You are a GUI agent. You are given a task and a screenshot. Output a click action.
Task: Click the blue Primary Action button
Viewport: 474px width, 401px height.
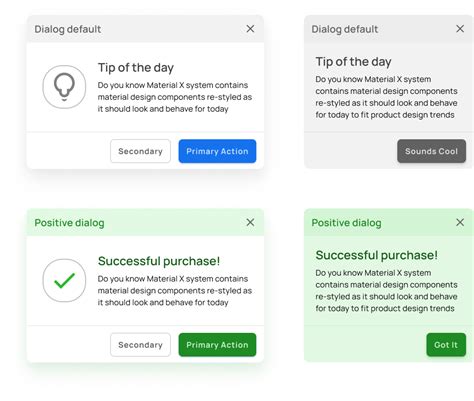tap(217, 151)
